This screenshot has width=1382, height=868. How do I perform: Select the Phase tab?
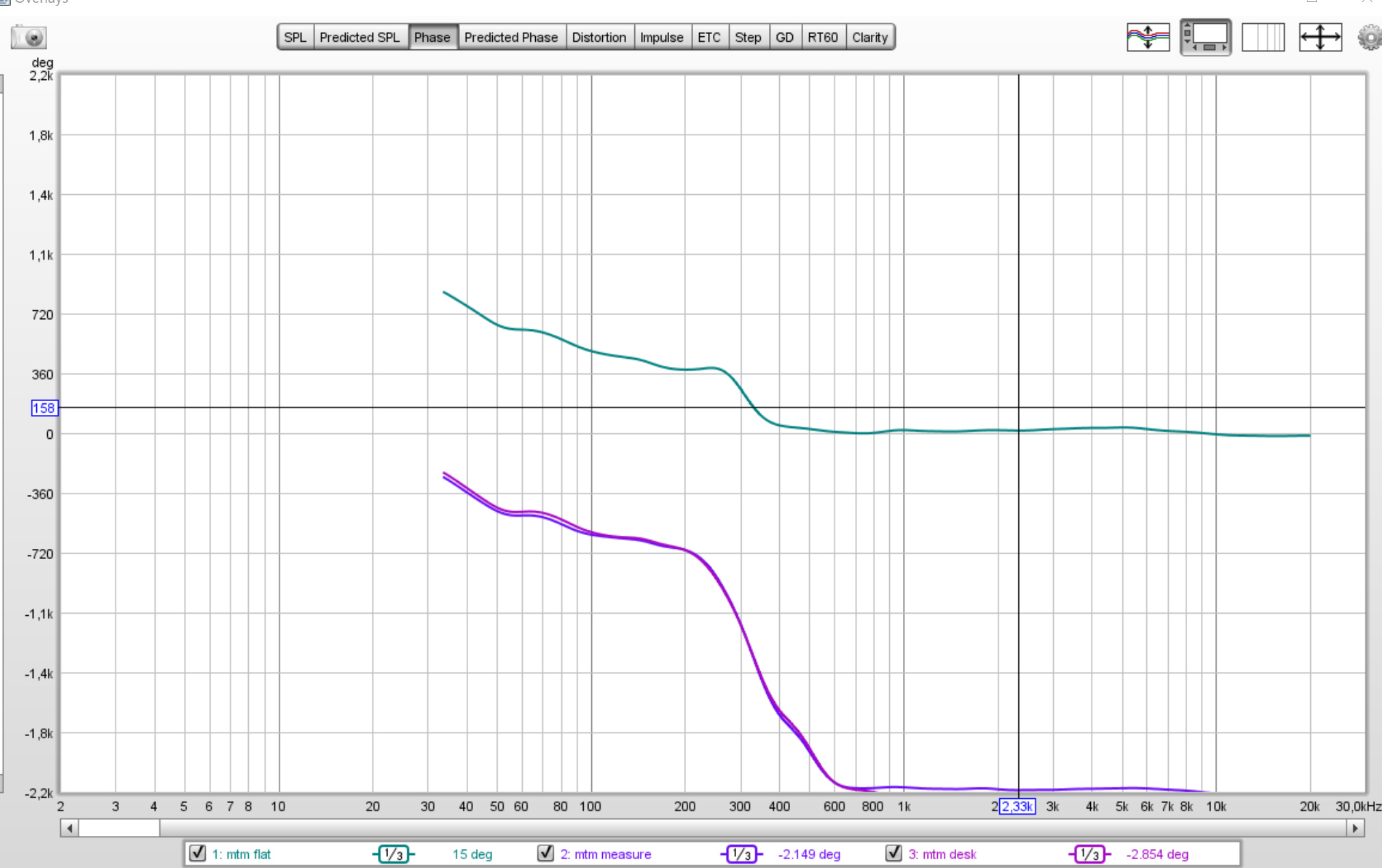tap(432, 37)
